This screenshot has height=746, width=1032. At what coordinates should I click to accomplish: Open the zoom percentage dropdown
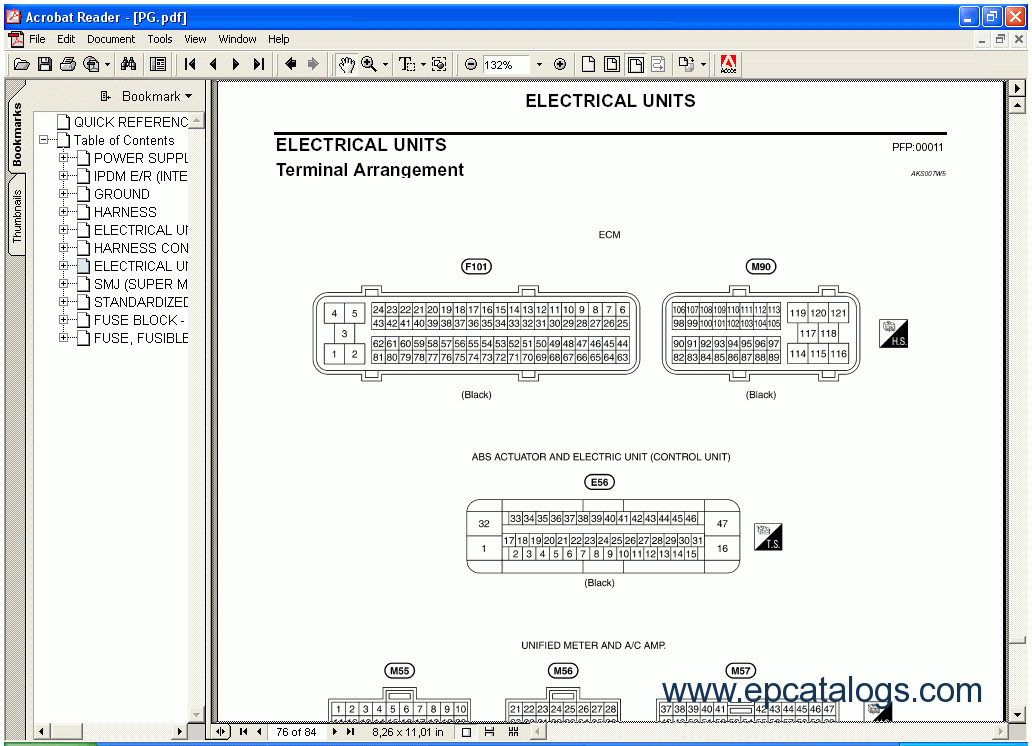pos(539,64)
